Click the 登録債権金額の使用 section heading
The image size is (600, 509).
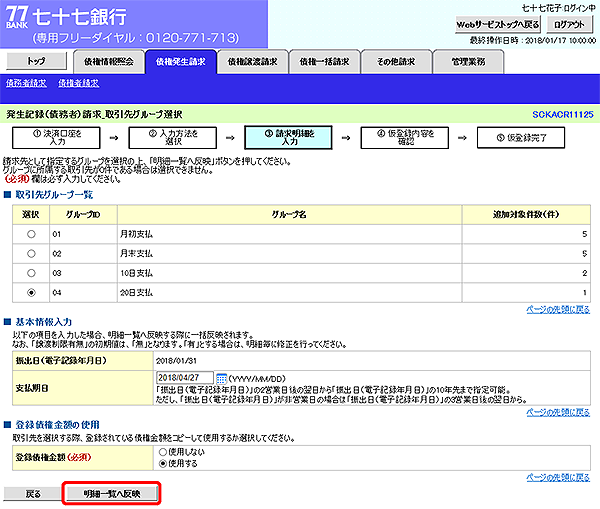57,425
